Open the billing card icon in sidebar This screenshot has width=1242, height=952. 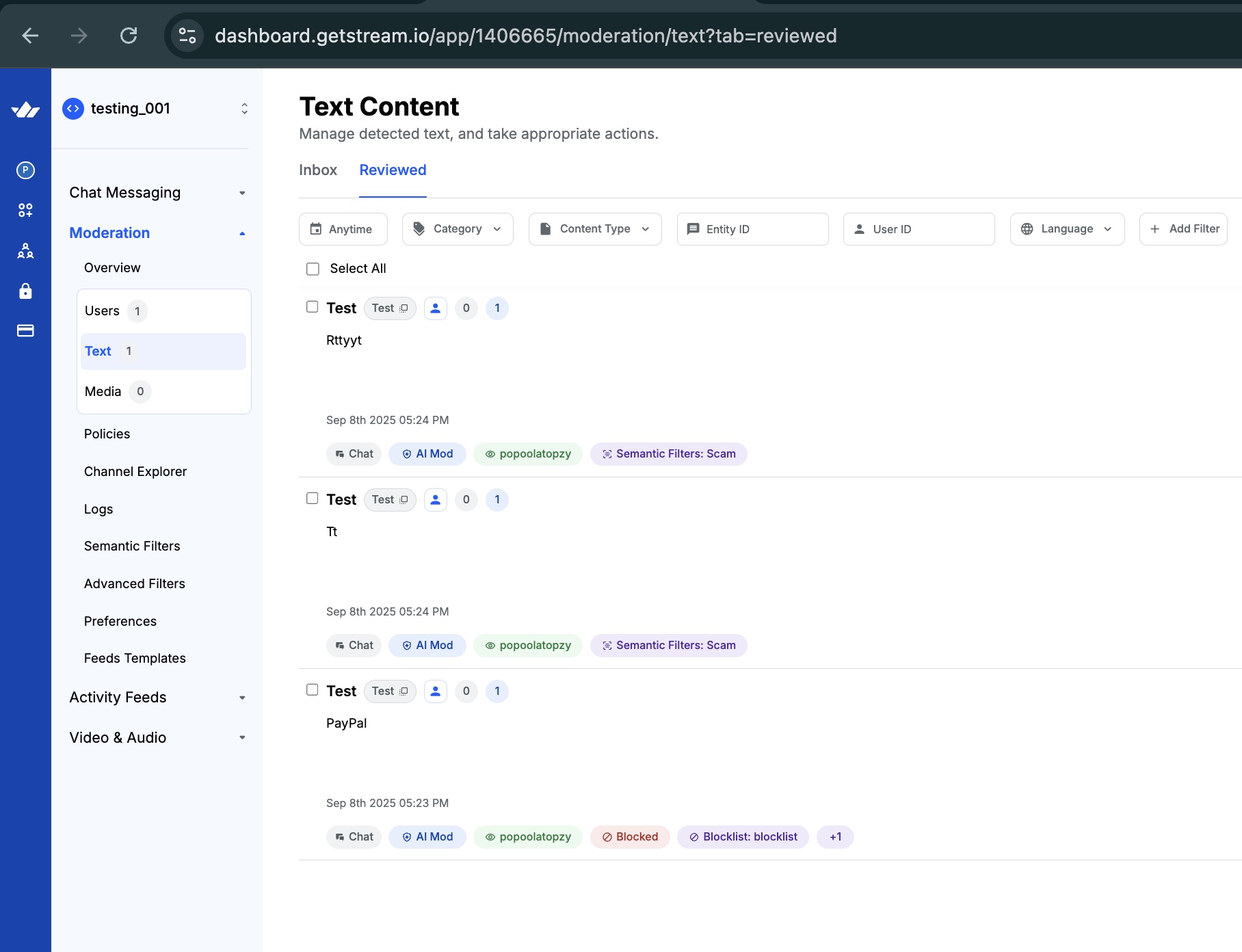tap(25, 331)
